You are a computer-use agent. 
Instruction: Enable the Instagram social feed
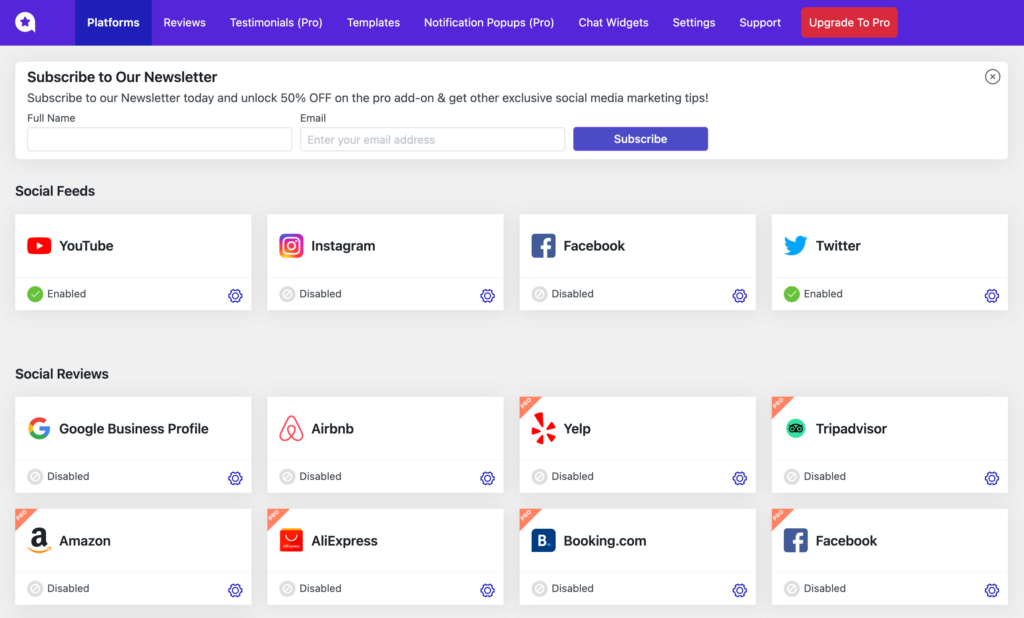(x=287, y=294)
